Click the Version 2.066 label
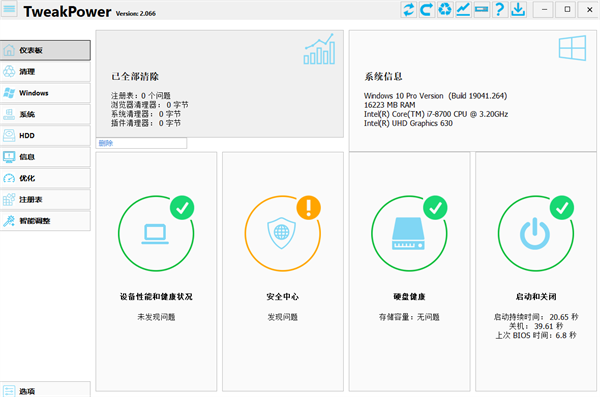Screen dimensions: 600x397 coord(136,13)
